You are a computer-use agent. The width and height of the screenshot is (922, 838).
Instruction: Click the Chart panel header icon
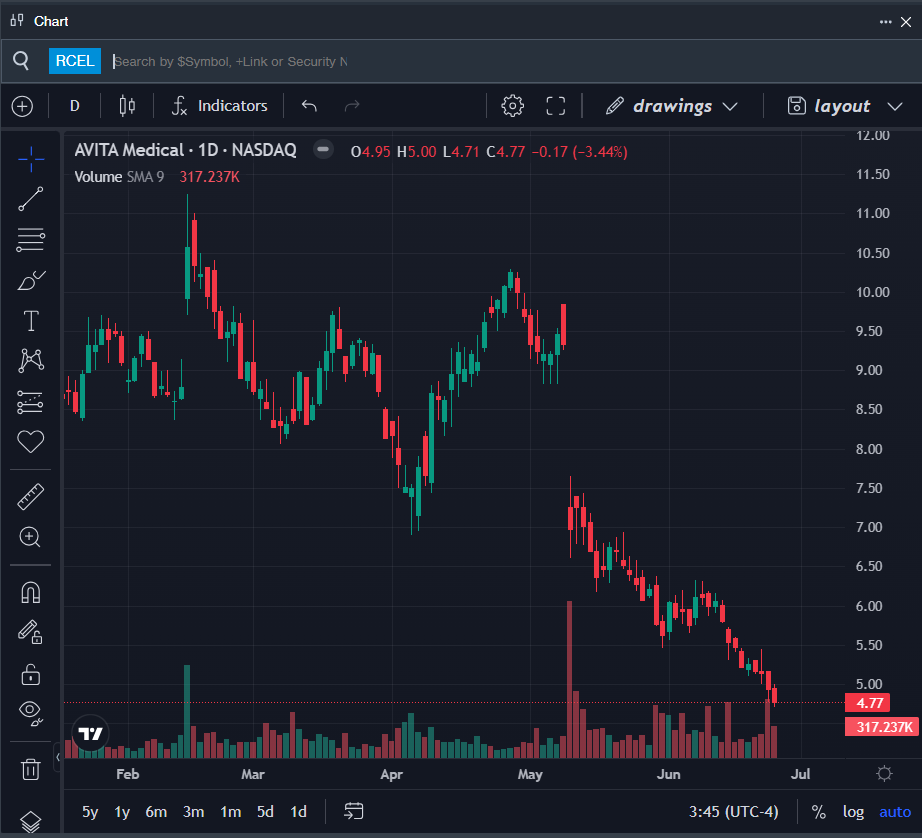pos(17,21)
